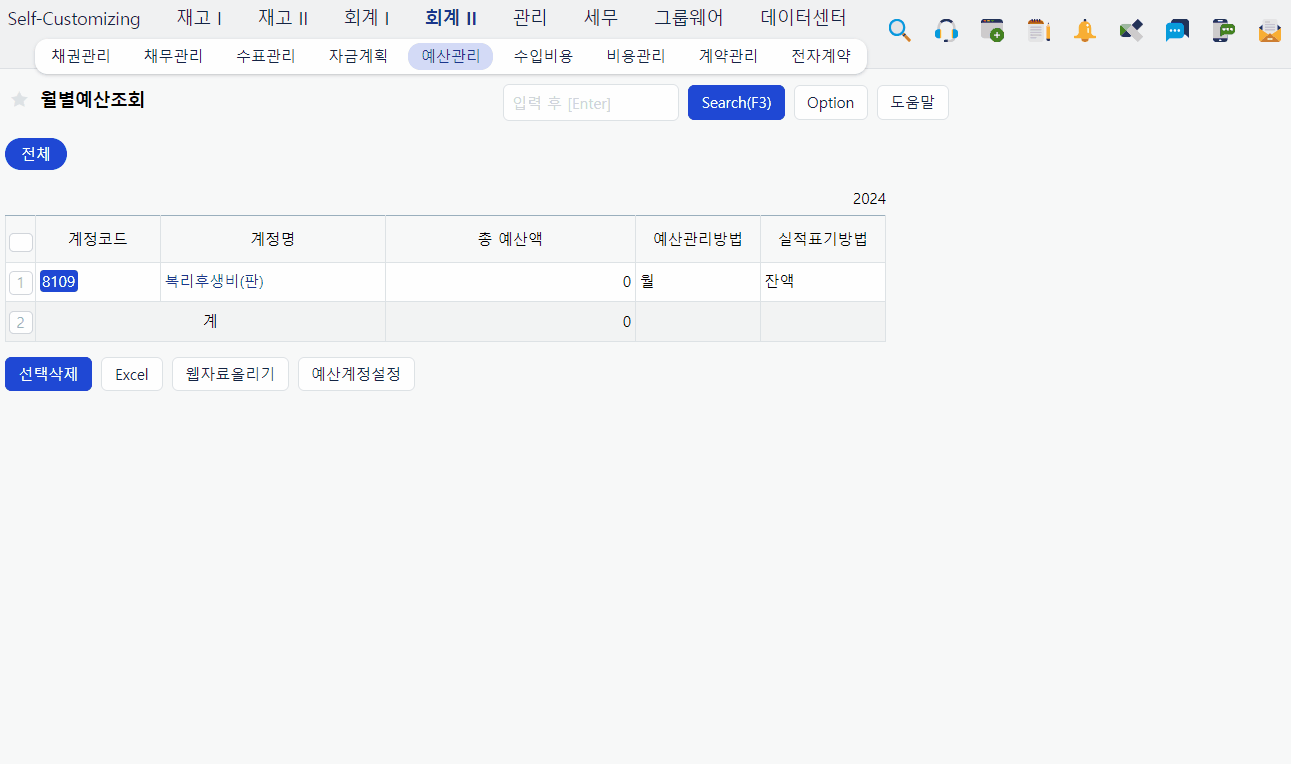
Task: Open the 복리후생비(판) account name link
Action: [x=214, y=282]
